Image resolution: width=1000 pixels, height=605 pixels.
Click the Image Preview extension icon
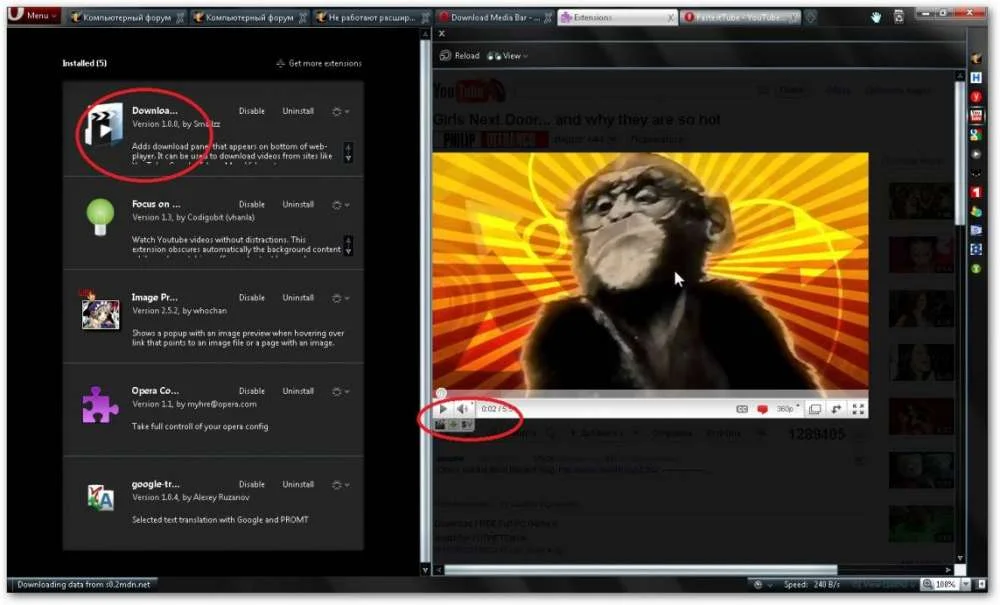100,312
